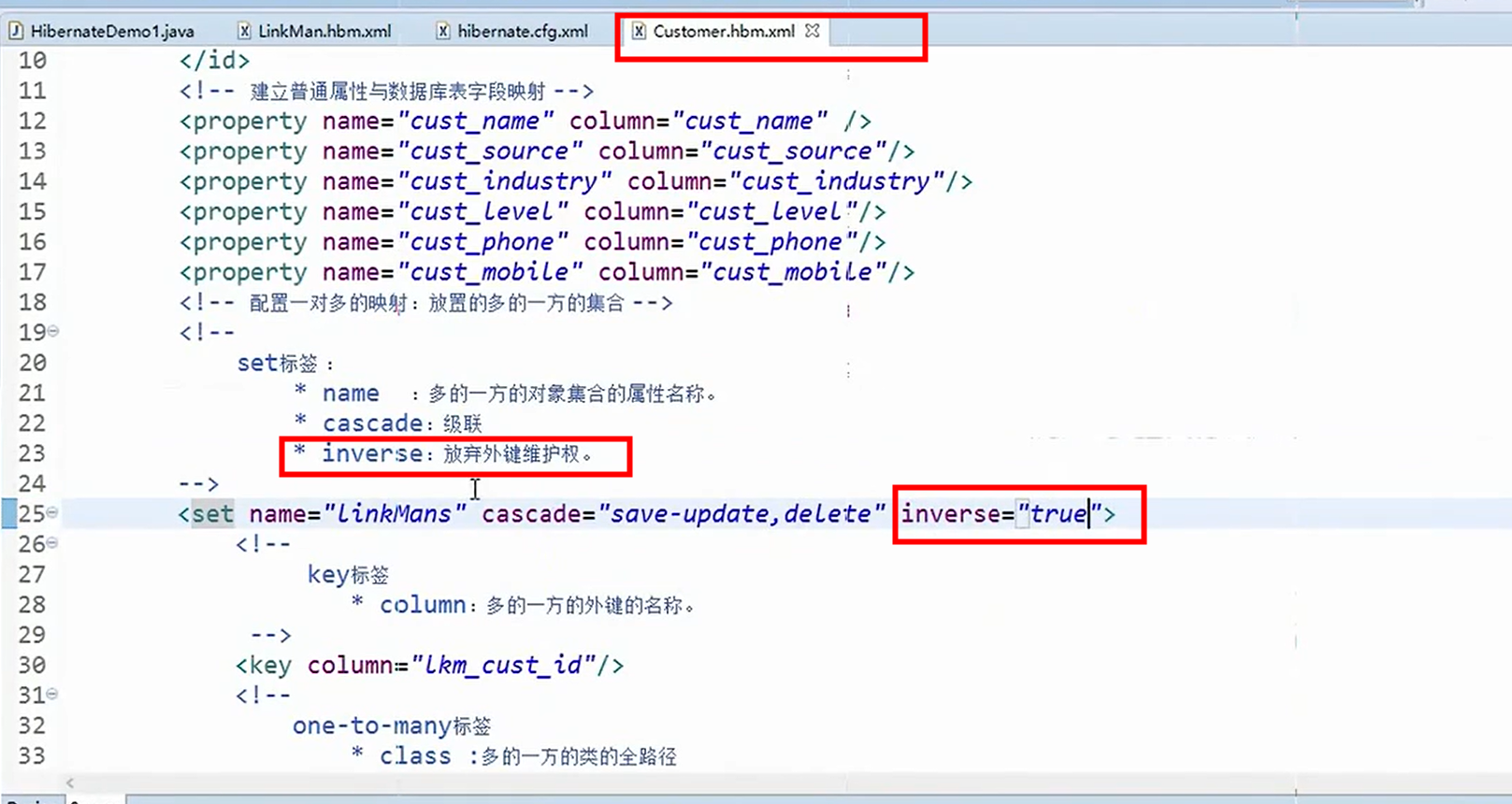Image resolution: width=1512 pixels, height=804 pixels.
Task: Click "cascade" in the comment on line 22
Action: [x=372, y=424]
